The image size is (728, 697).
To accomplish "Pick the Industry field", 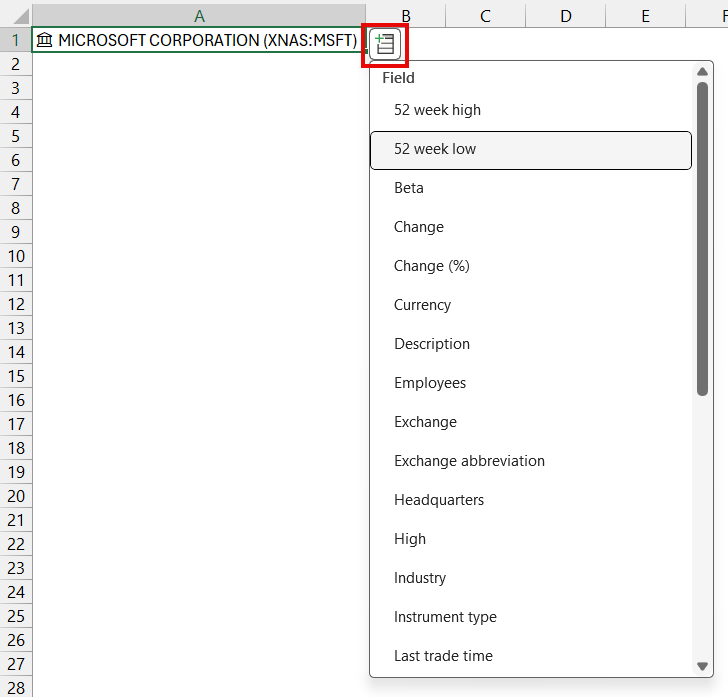I will tap(531, 578).
